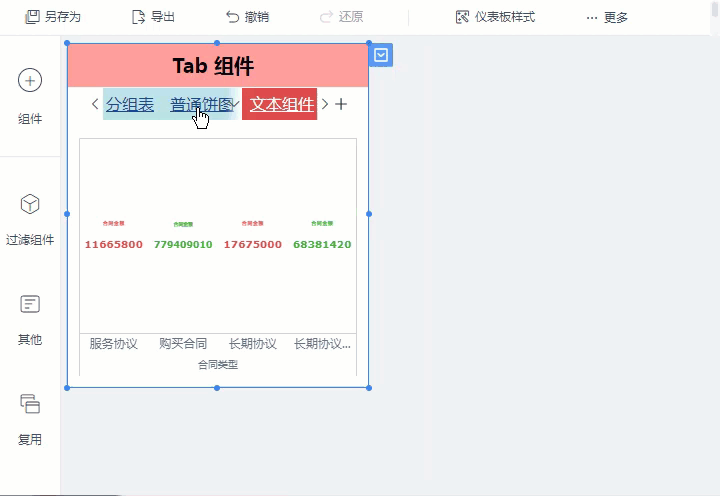Switch to the 普通饼图 tab
The height and width of the screenshot is (496, 720).
point(202,104)
